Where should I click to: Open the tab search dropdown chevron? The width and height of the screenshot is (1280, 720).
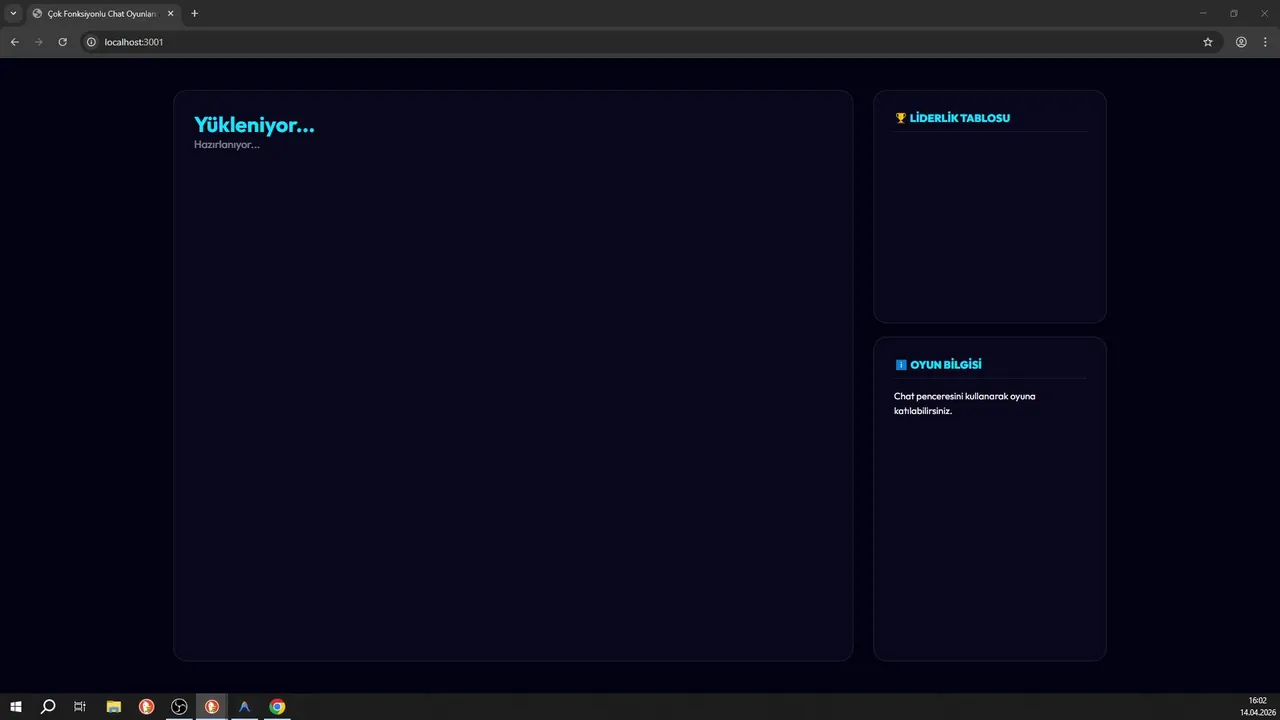pos(13,13)
